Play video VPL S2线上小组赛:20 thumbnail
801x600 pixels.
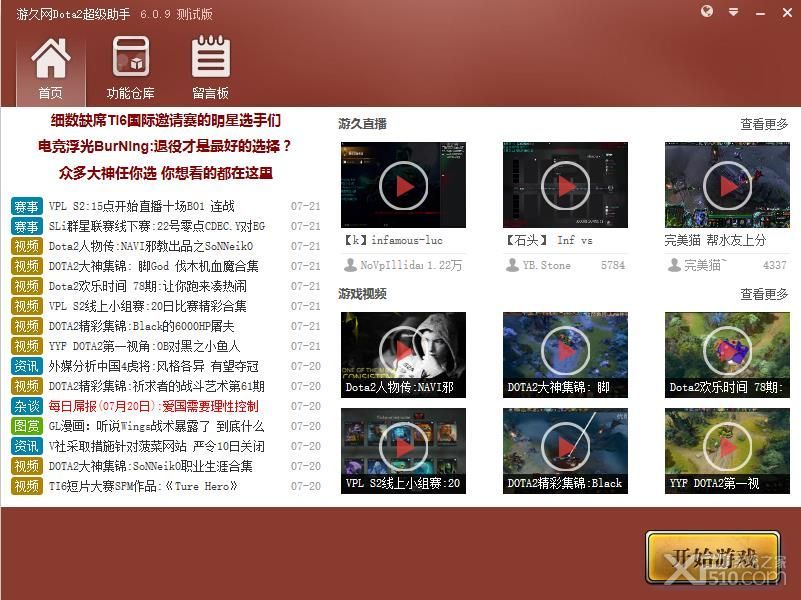coord(403,451)
